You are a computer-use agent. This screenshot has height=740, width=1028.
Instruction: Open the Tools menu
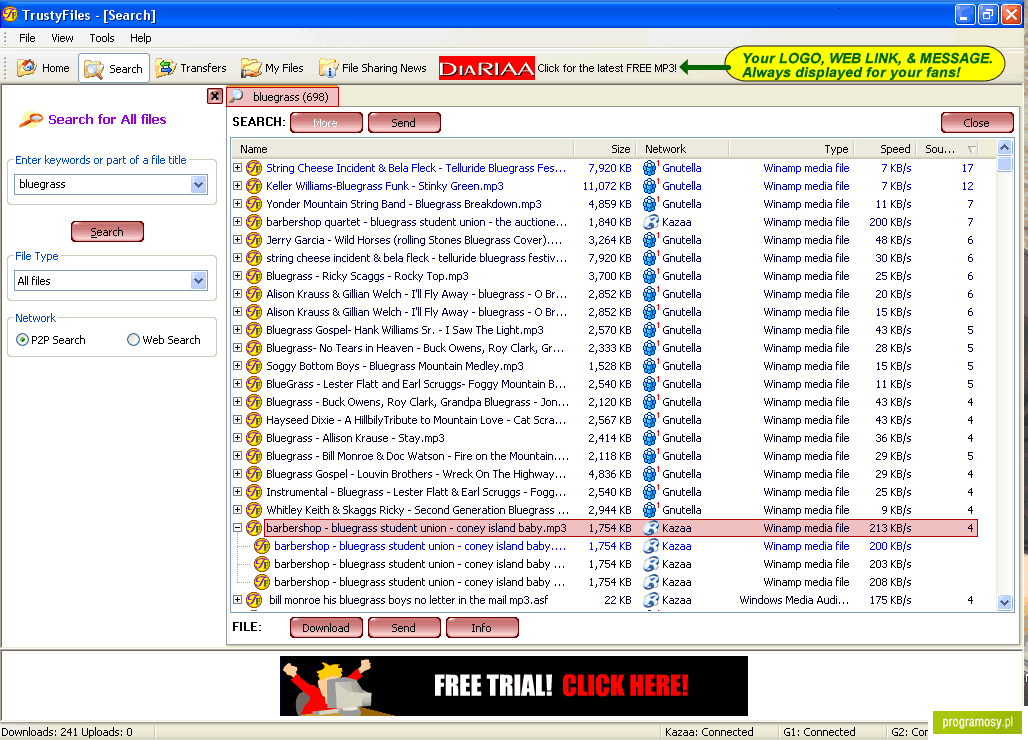[102, 38]
